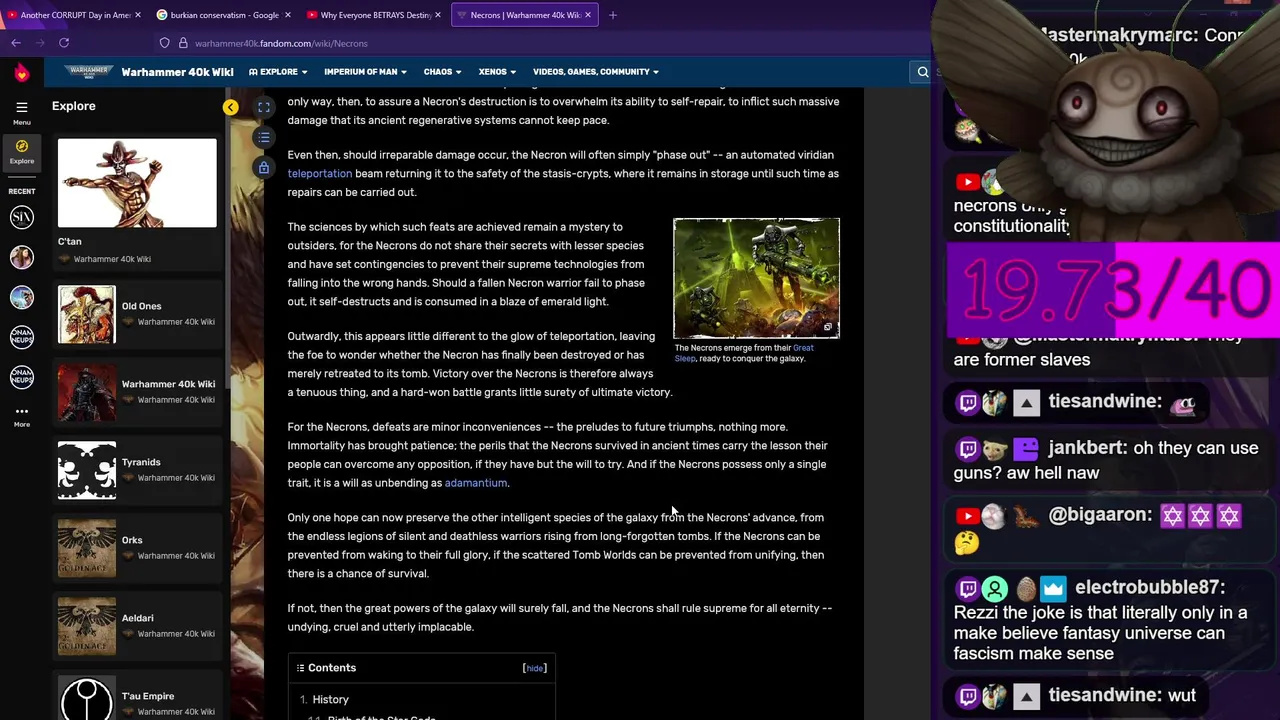1280x720 pixels.
Task: Reload the page with refresh icon
Action: tap(64, 43)
